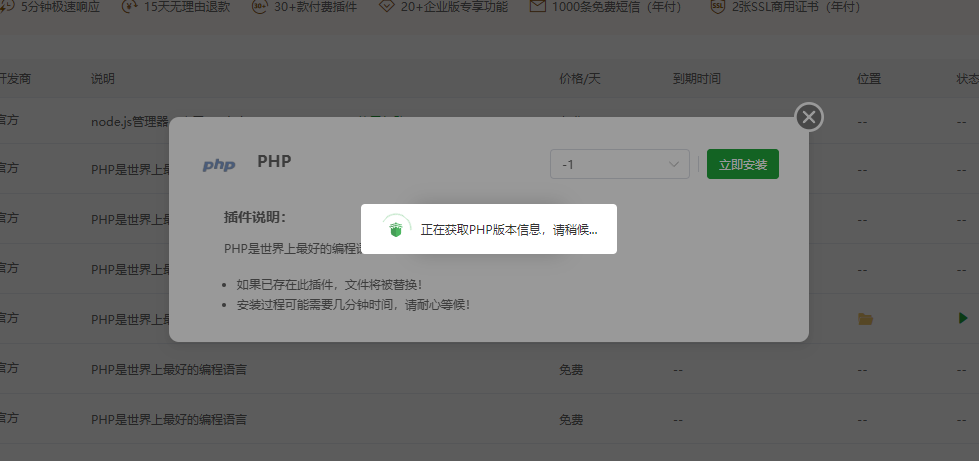This screenshot has height=461, width=979.
Task: Click the 15天无理由退款 text
Action: click(x=187, y=7)
